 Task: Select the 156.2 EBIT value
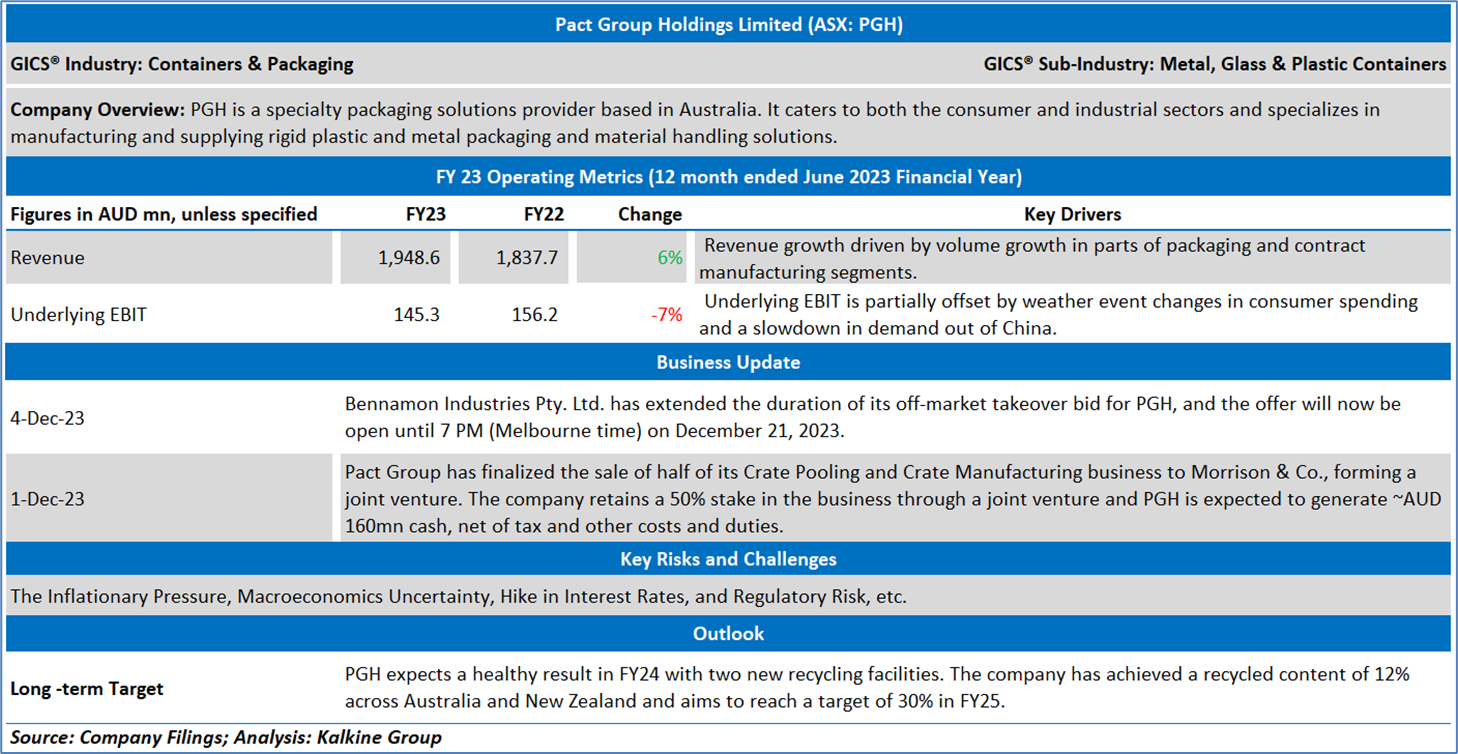pos(534,315)
